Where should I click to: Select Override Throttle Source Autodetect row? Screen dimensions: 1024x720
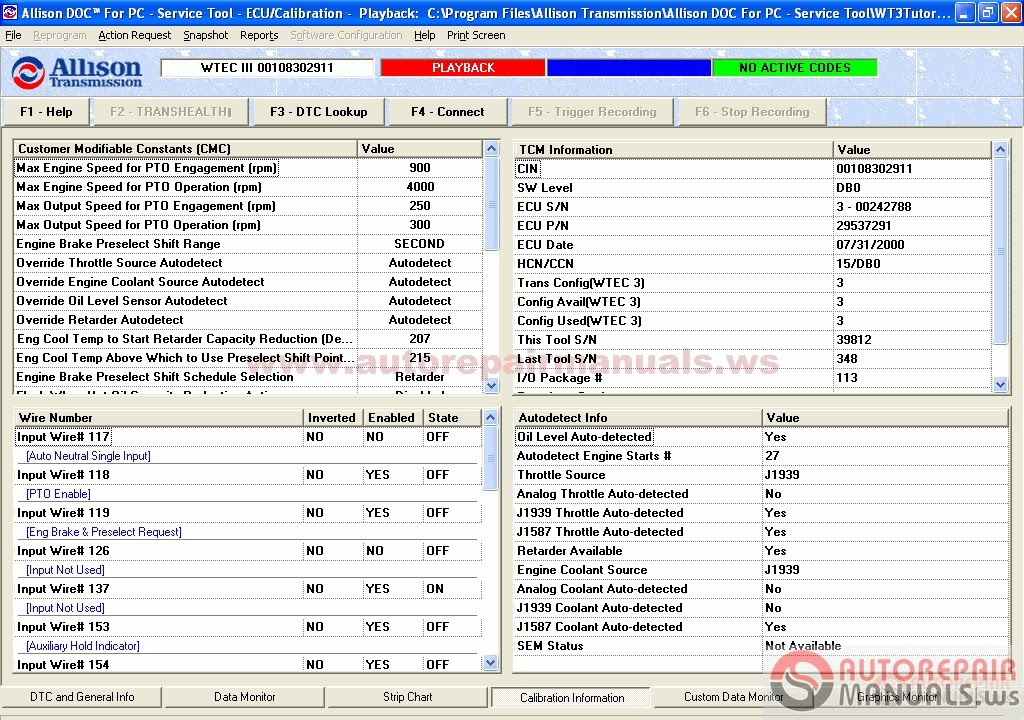point(248,263)
